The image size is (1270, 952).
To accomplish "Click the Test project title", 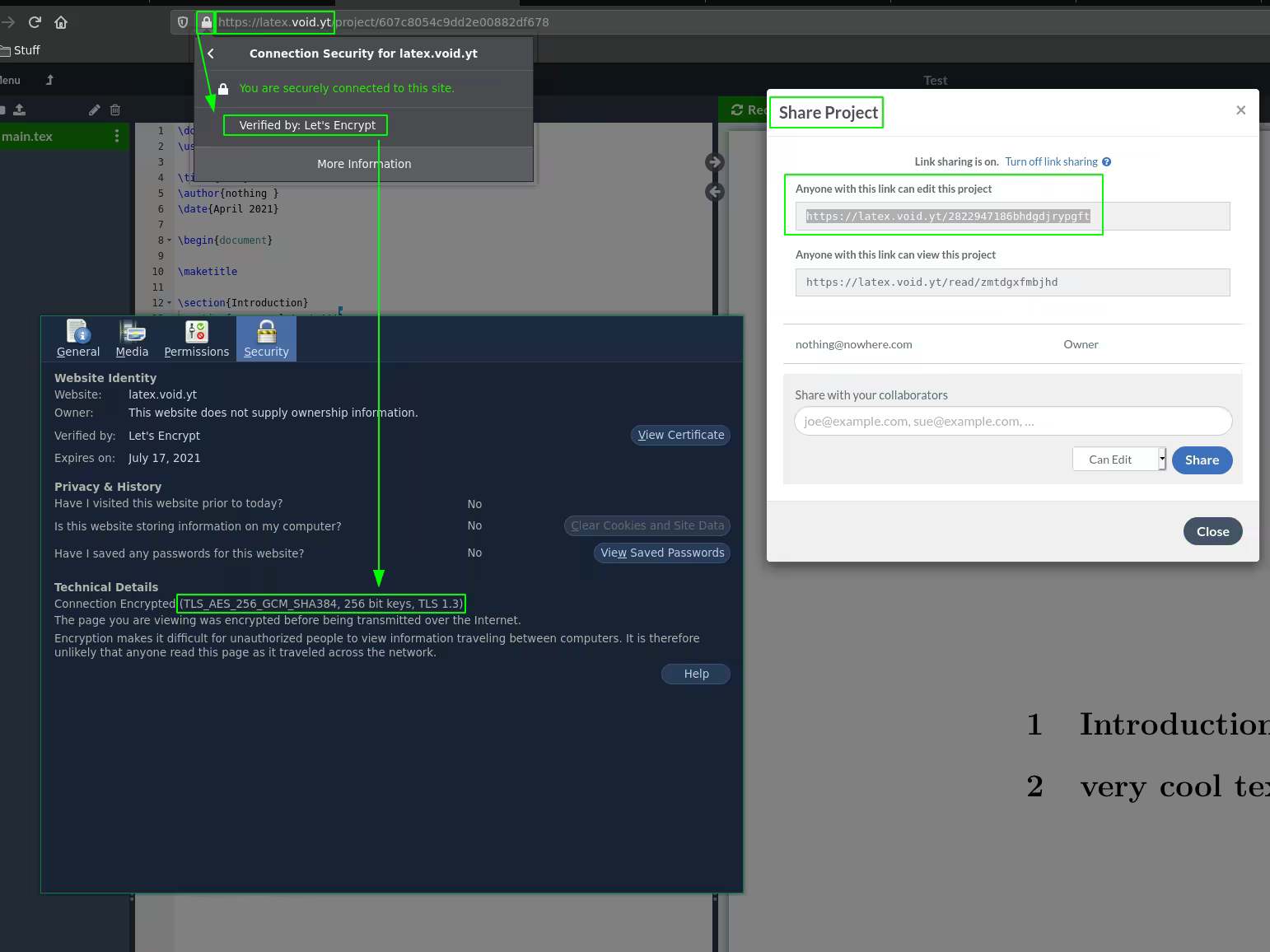I will [936, 81].
